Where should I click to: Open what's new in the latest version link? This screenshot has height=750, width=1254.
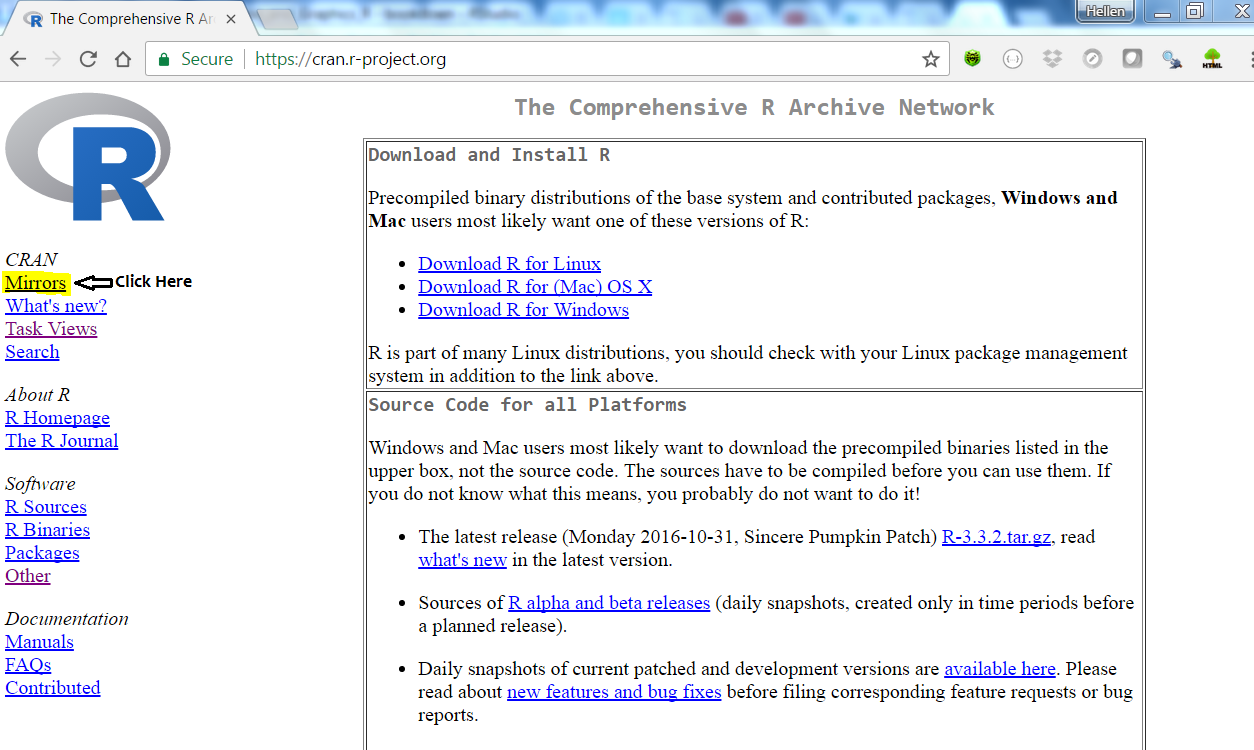(x=463, y=560)
